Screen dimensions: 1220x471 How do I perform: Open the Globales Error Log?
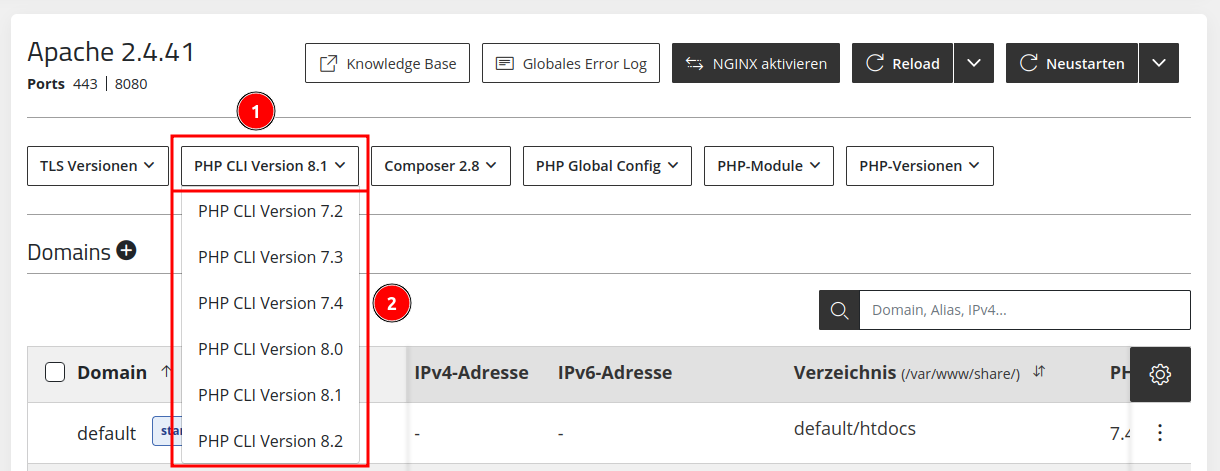point(570,63)
